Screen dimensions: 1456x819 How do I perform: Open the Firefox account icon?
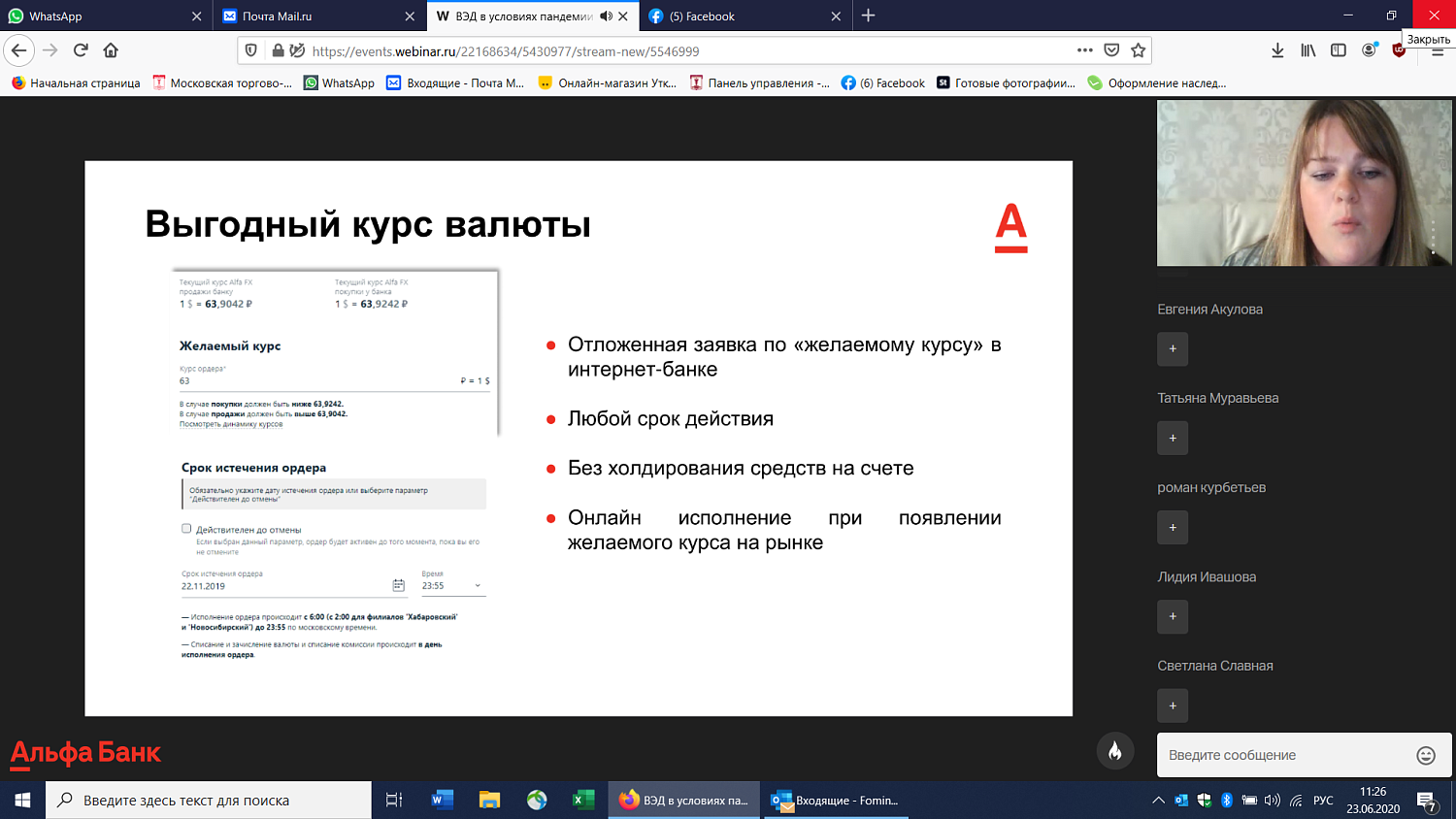pyautogui.click(x=1369, y=50)
